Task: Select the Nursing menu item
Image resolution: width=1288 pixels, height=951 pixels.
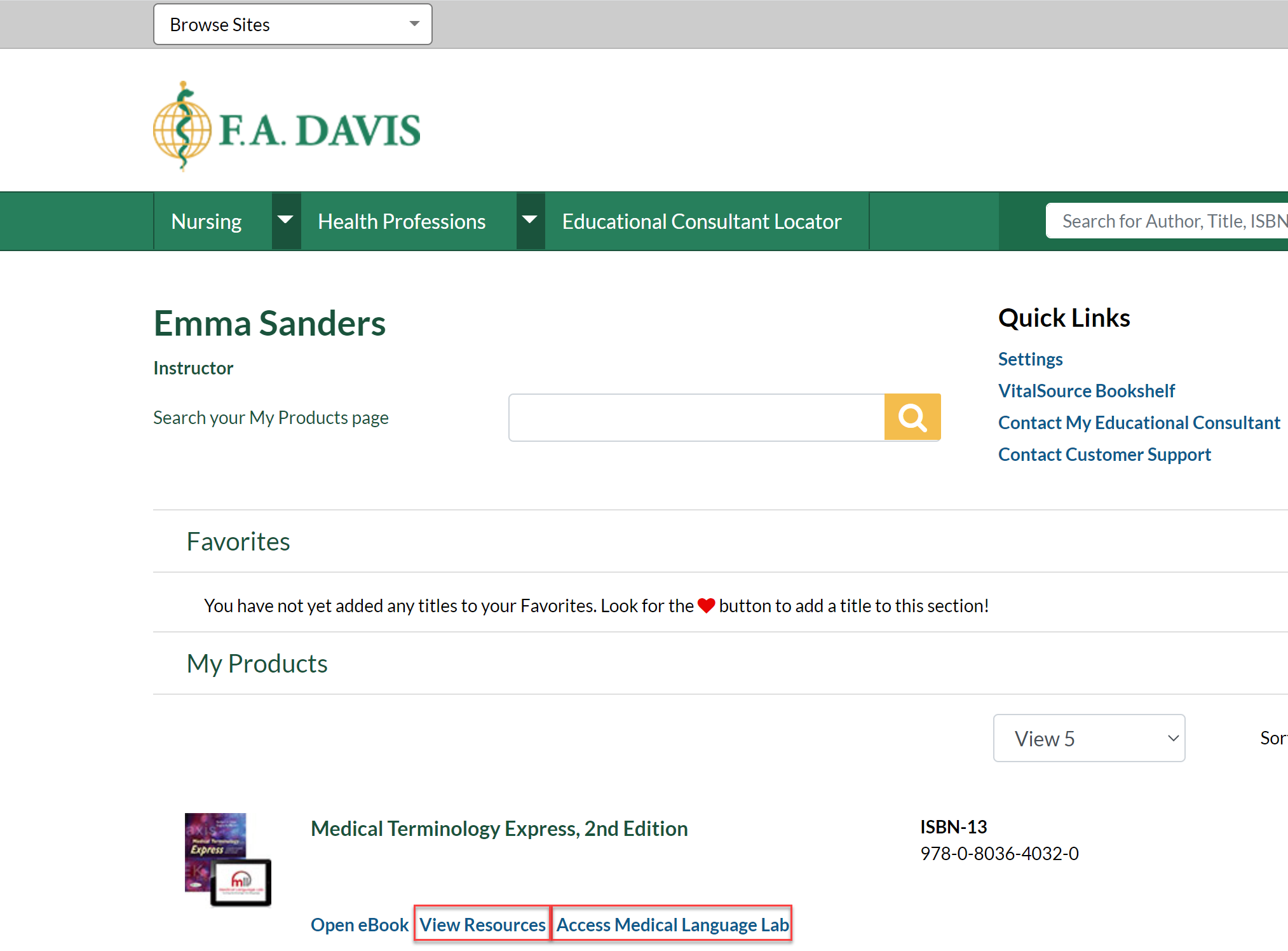Action: [206, 221]
